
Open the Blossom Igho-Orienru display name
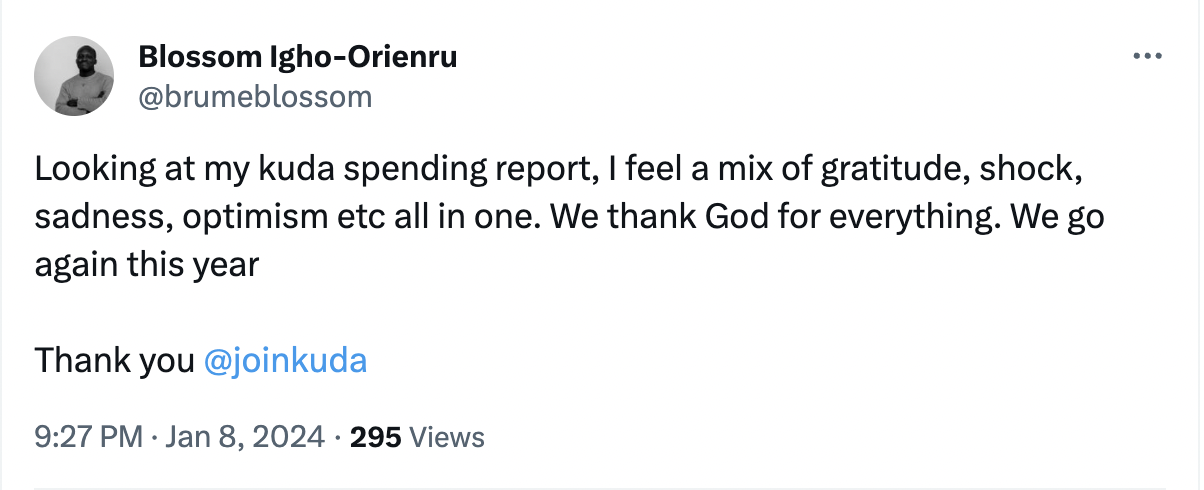point(297,57)
